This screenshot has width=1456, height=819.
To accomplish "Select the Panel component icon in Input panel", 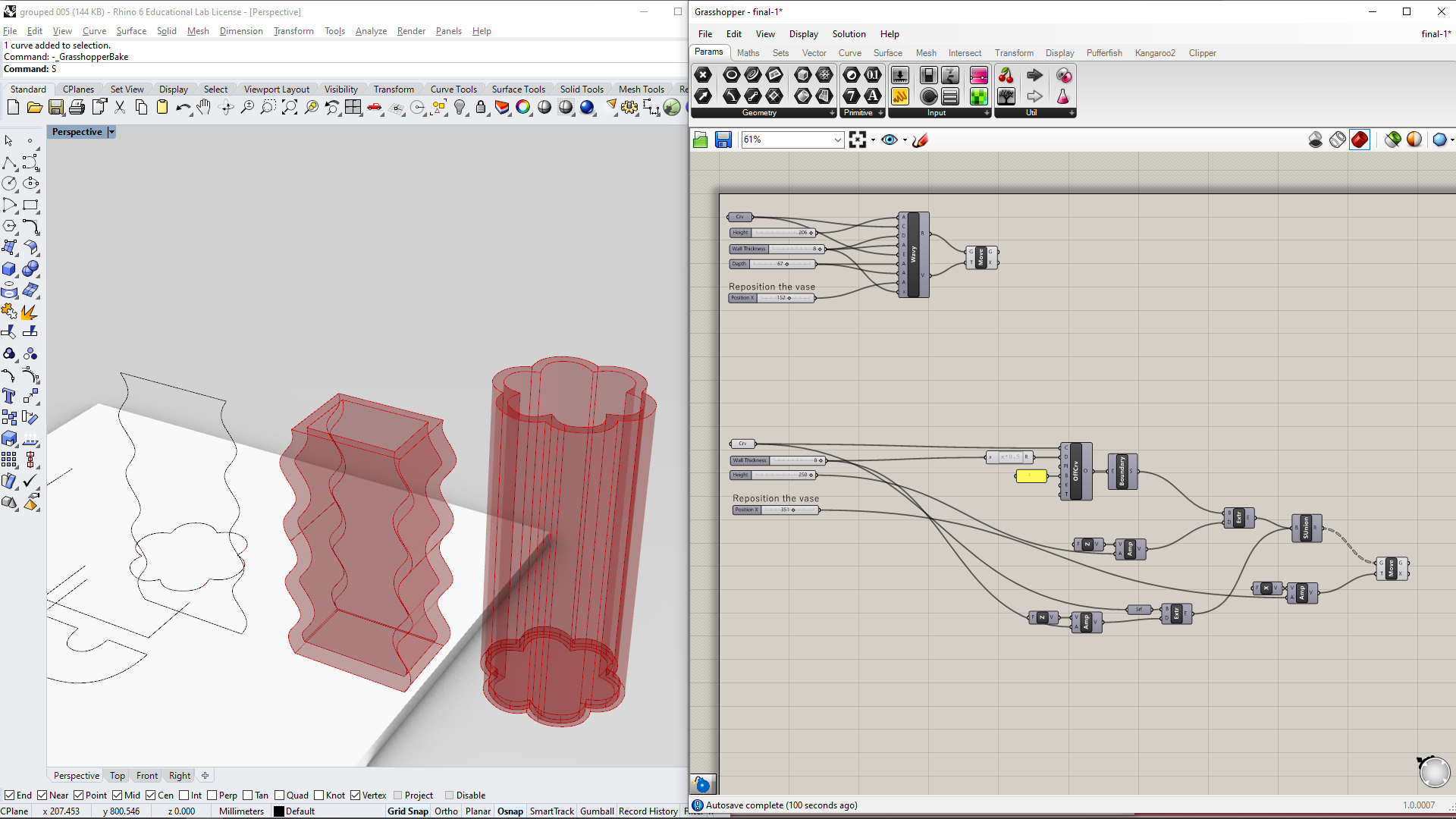I will click(x=950, y=96).
